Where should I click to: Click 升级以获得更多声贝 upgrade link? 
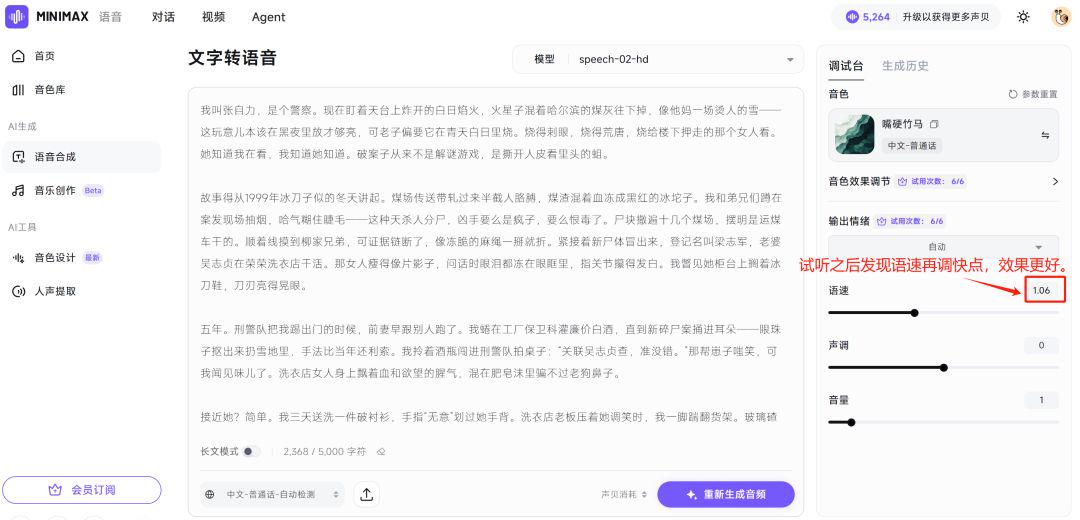point(946,17)
